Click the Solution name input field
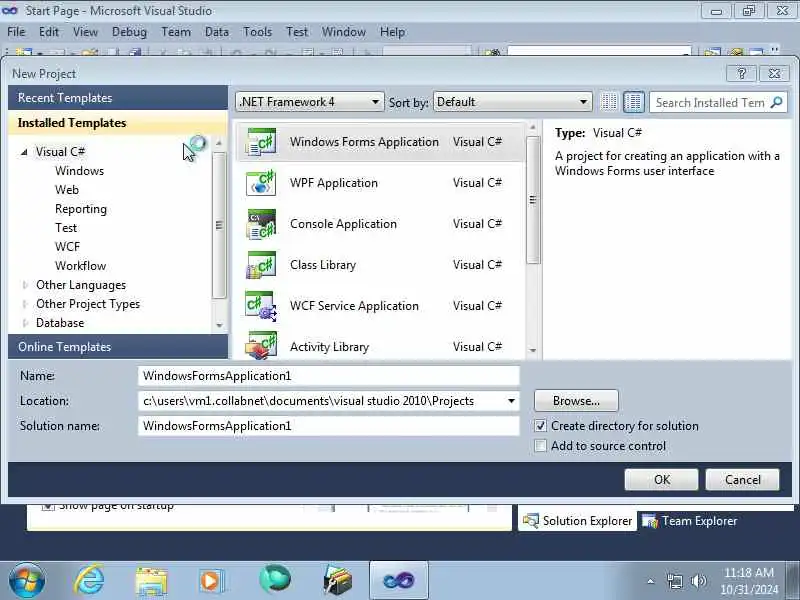This screenshot has width=800, height=600. pyautogui.click(x=329, y=426)
